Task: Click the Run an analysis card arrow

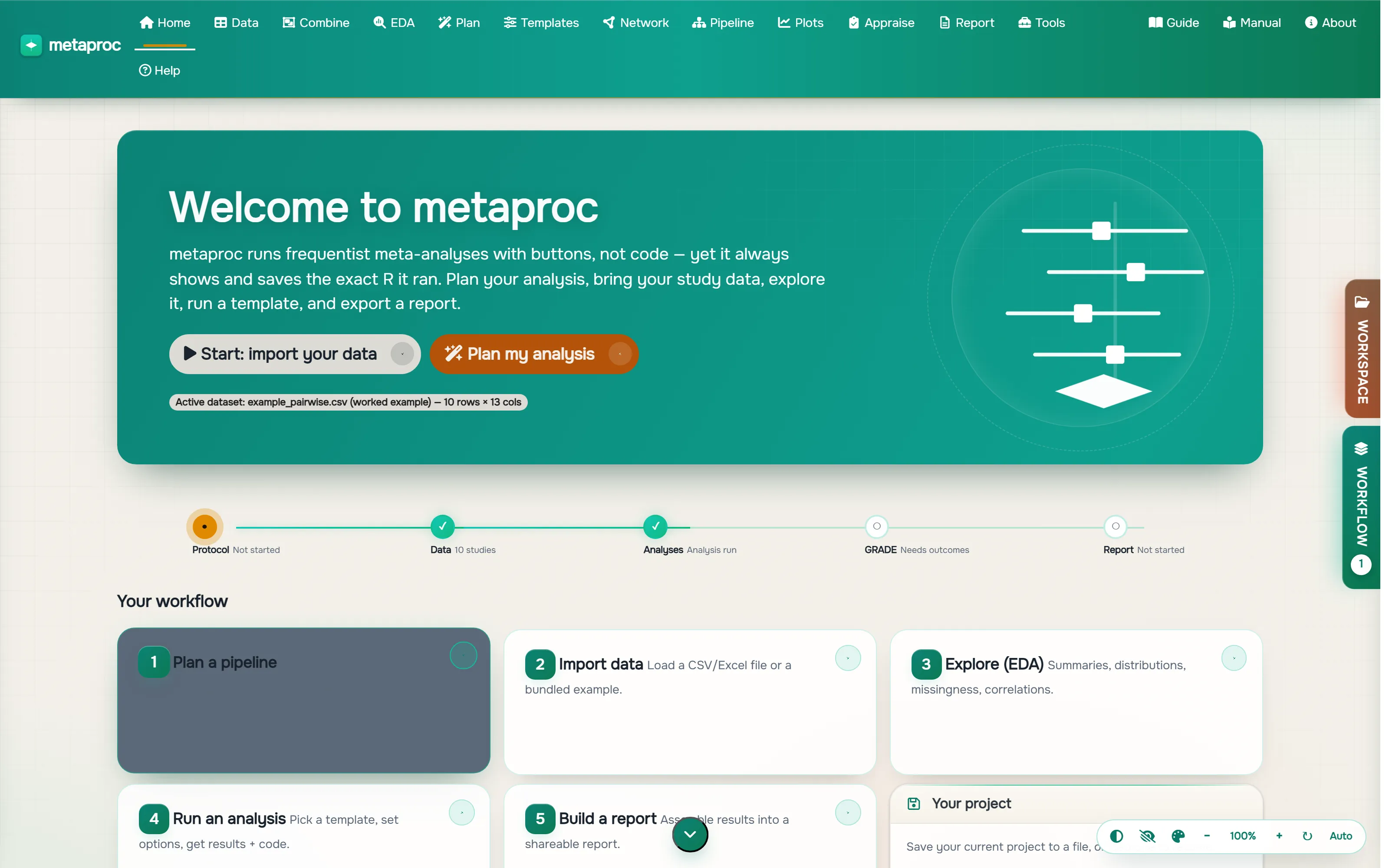Action: [x=461, y=812]
